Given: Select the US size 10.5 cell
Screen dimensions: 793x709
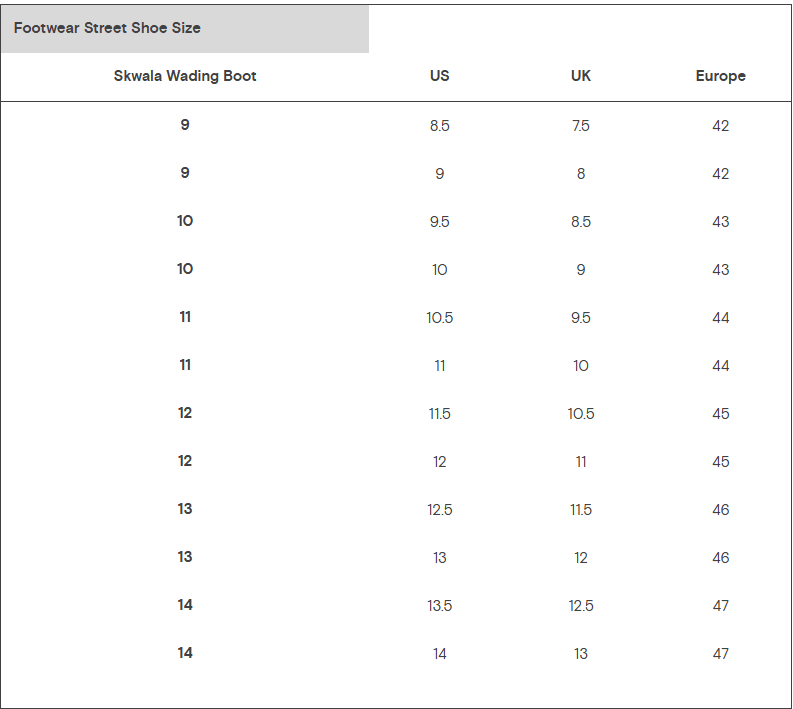Looking at the screenshot, I should [440, 318].
